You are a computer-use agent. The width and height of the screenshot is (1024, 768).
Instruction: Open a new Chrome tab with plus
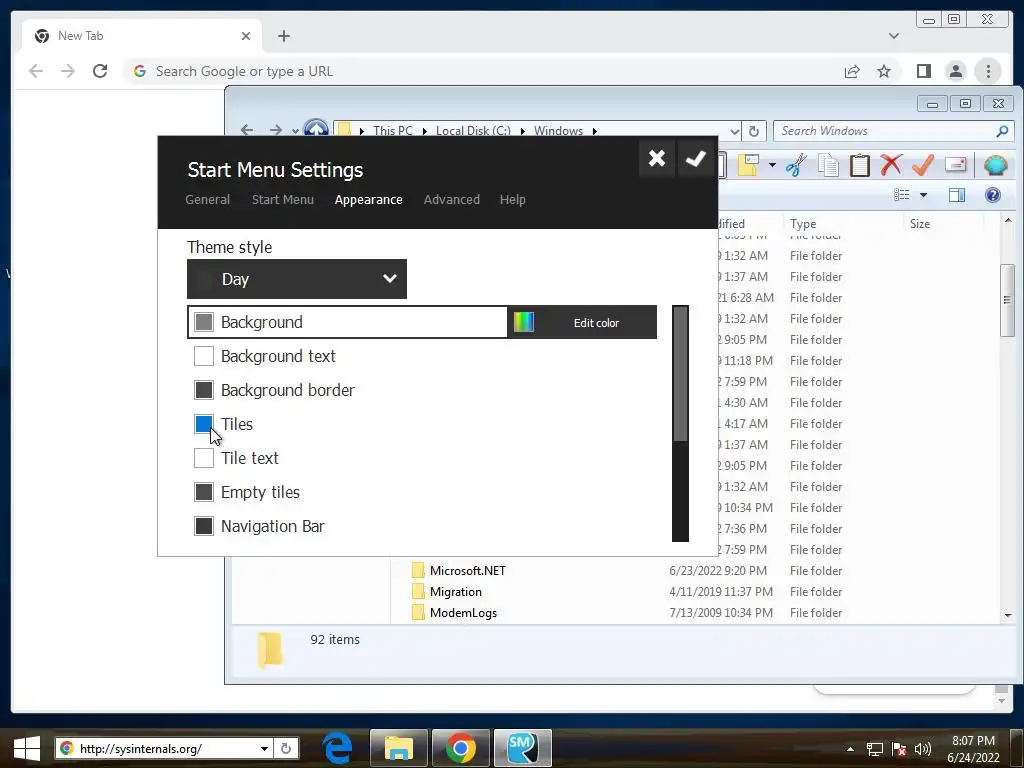click(x=283, y=36)
